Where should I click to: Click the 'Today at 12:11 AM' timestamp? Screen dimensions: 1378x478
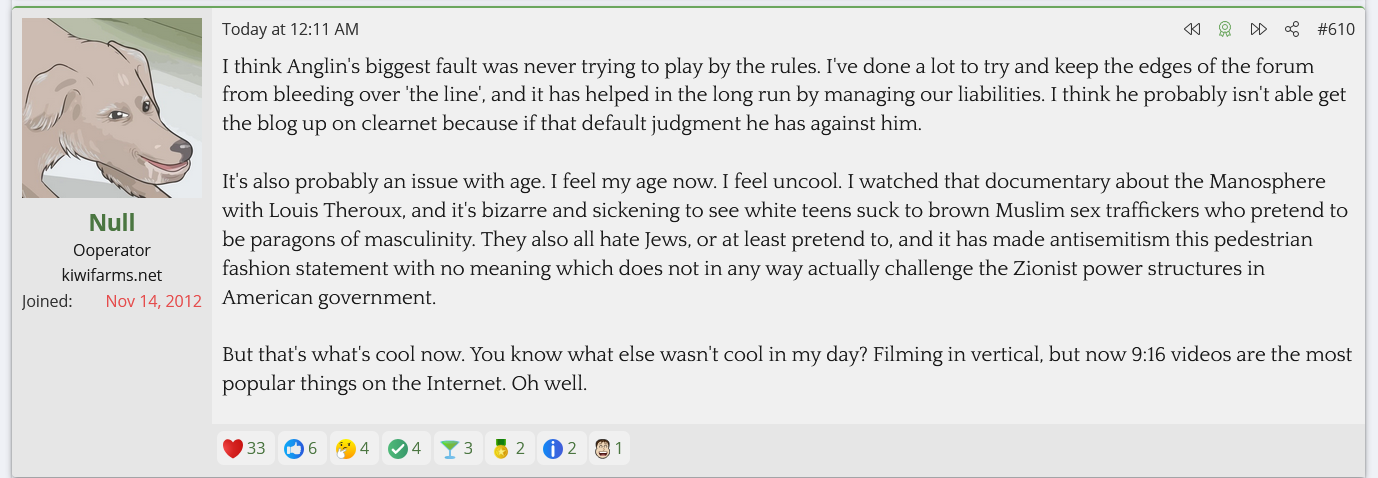click(x=290, y=30)
